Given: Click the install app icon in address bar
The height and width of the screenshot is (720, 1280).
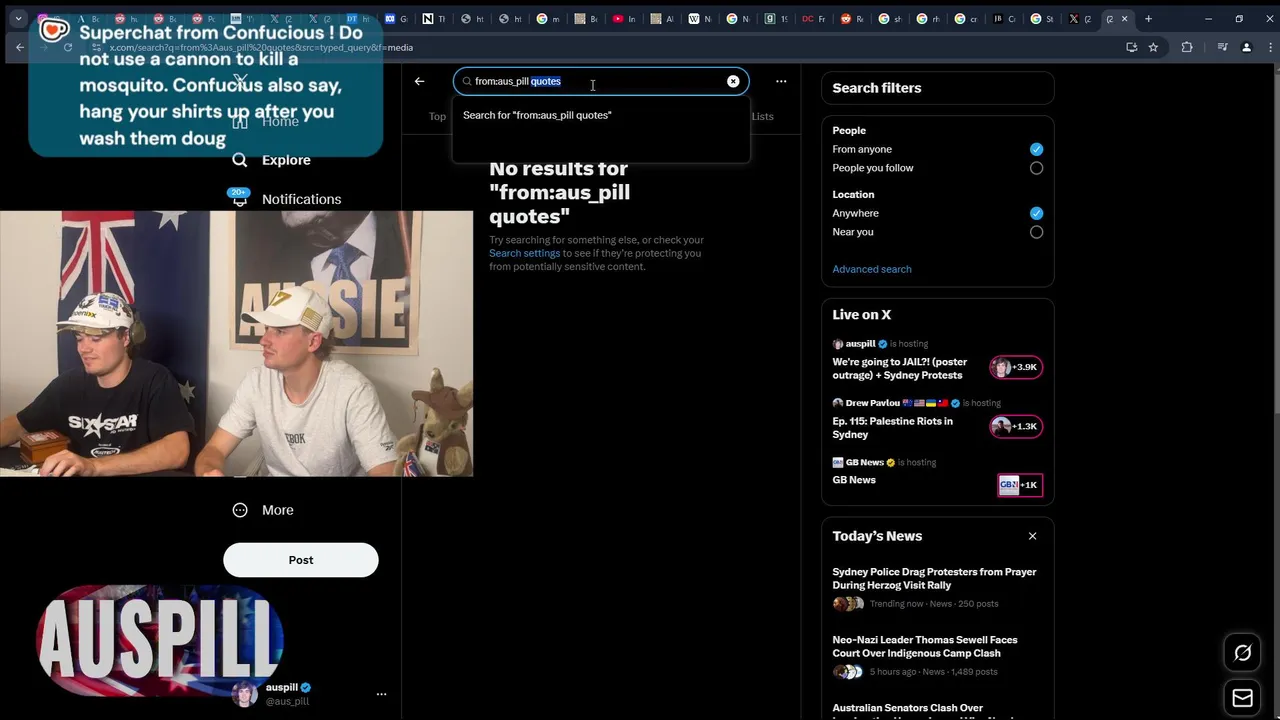Looking at the screenshot, I should click(x=1132, y=47).
